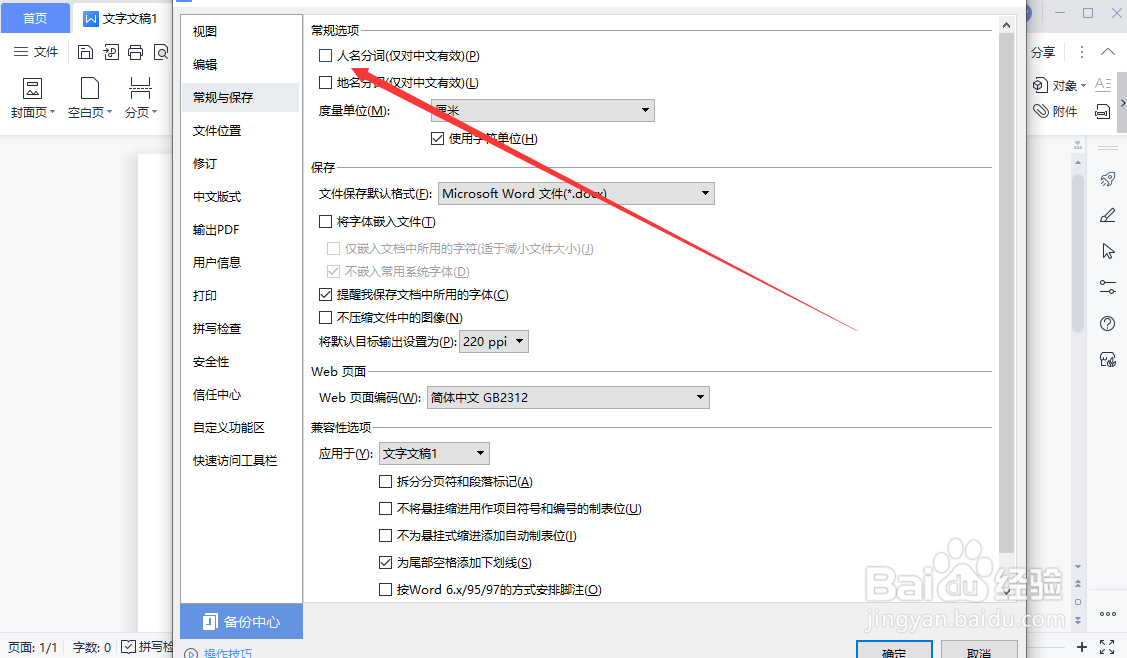
Task: Change the 220 ppi output resolution value
Action: pyautogui.click(x=493, y=341)
